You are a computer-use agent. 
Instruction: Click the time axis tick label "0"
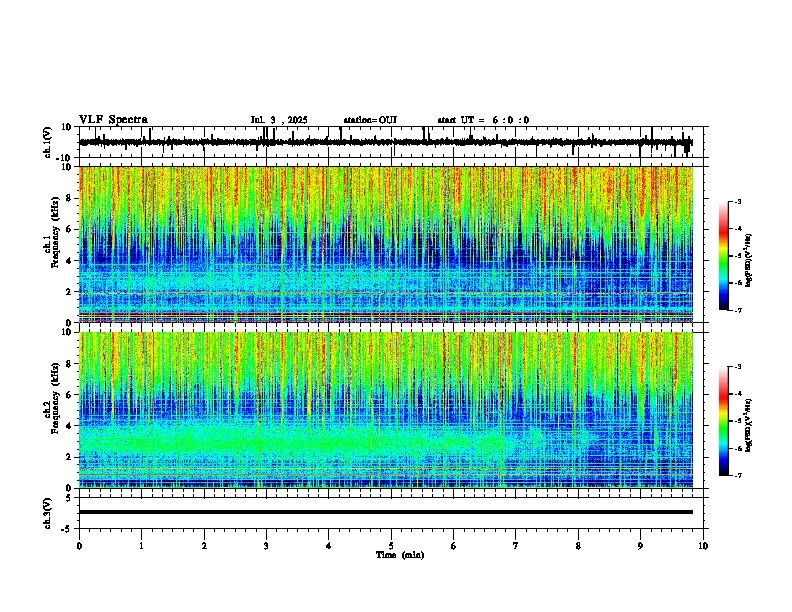[79, 546]
